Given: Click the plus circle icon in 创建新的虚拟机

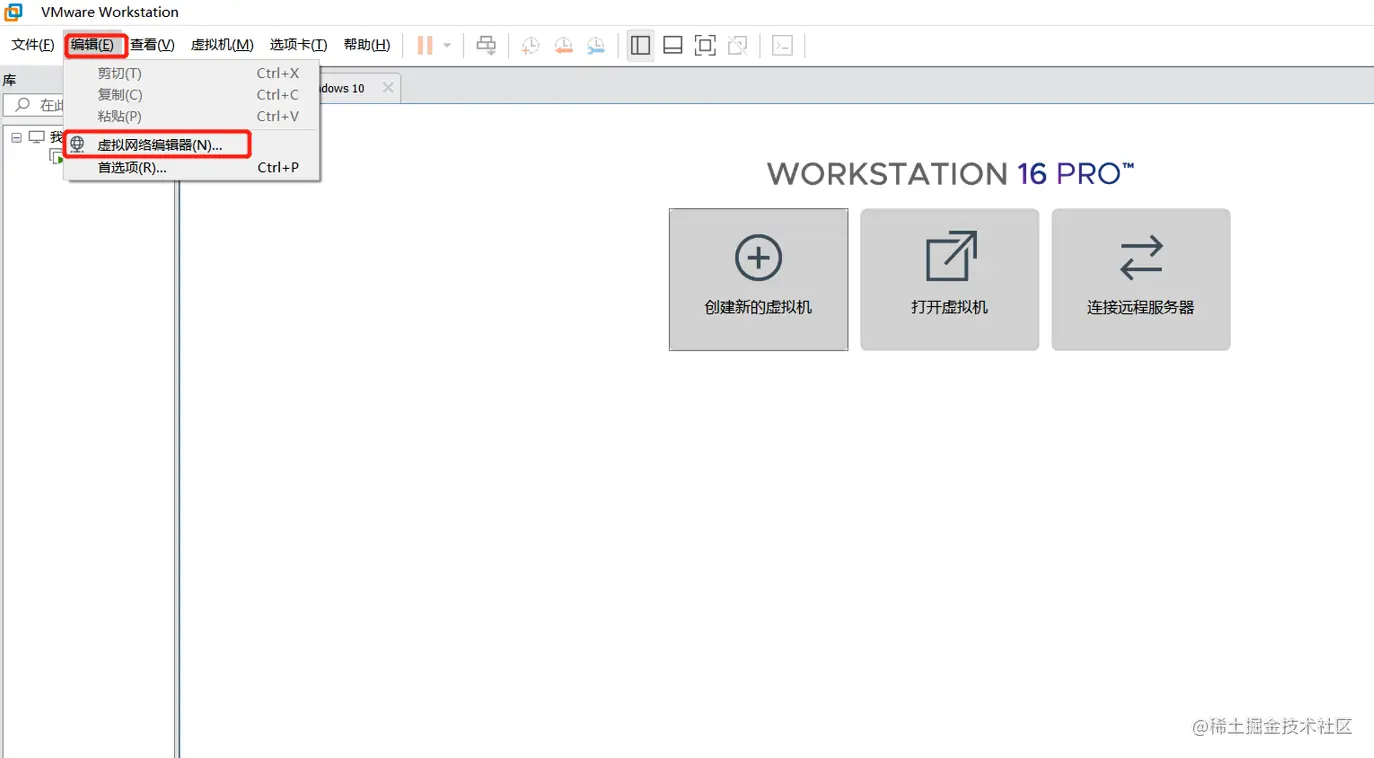Looking at the screenshot, I should click(x=758, y=258).
